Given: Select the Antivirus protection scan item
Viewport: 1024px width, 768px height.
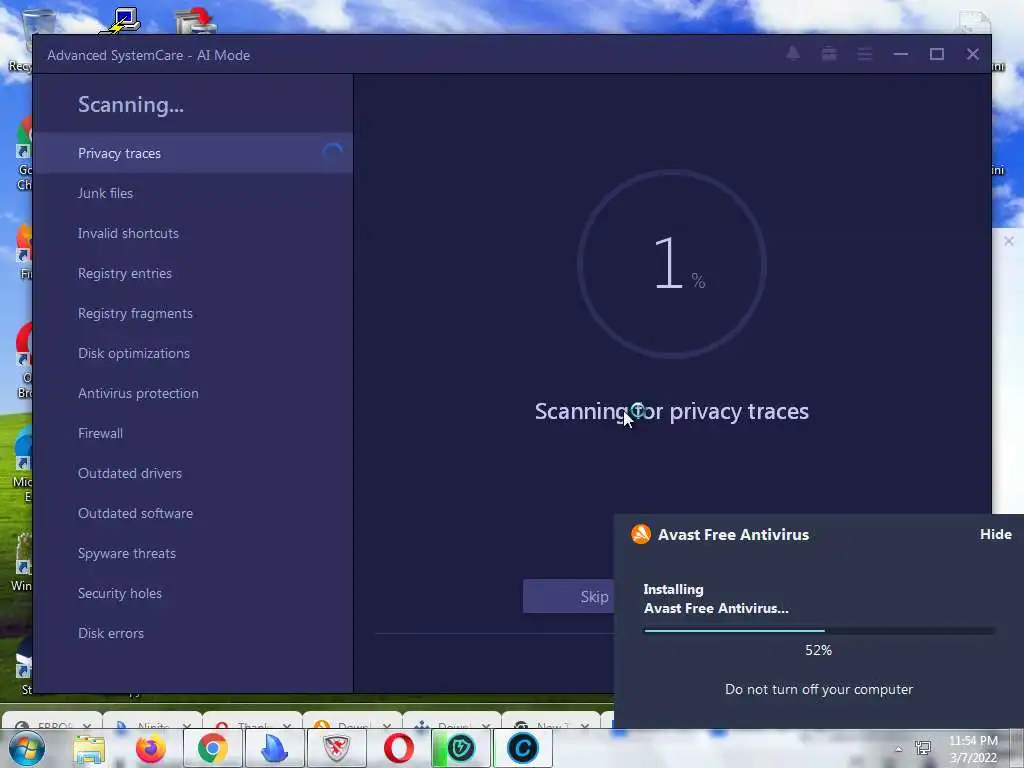Looking at the screenshot, I should point(193,393).
